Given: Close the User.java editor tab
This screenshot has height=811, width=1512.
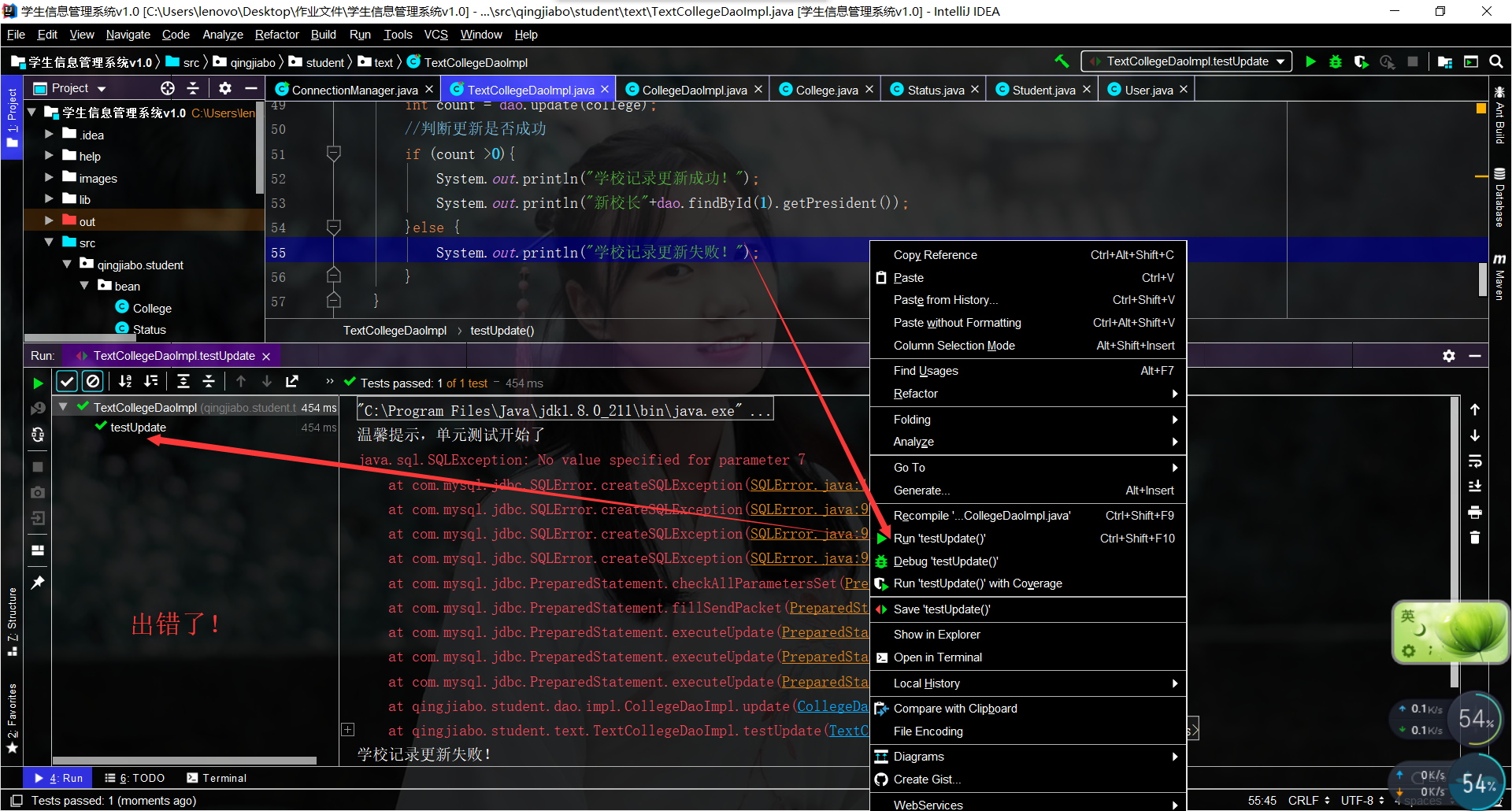Looking at the screenshot, I should 1183,90.
